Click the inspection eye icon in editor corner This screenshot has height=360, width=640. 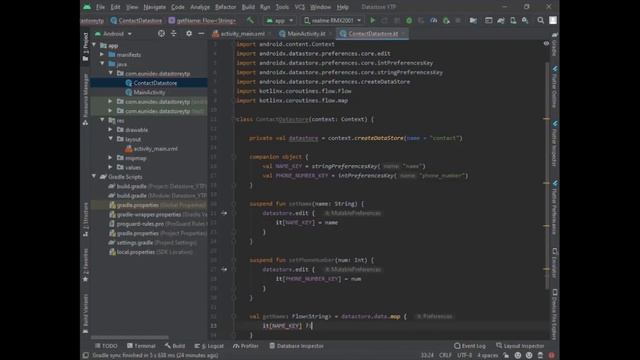click(x=546, y=43)
